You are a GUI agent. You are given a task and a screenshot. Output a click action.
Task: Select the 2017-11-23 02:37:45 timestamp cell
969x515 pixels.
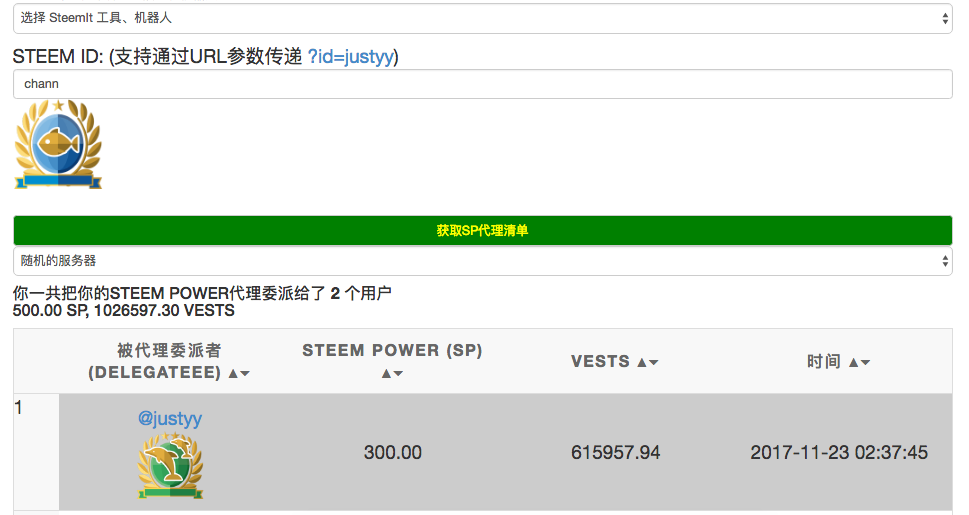(x=839, y=453)
